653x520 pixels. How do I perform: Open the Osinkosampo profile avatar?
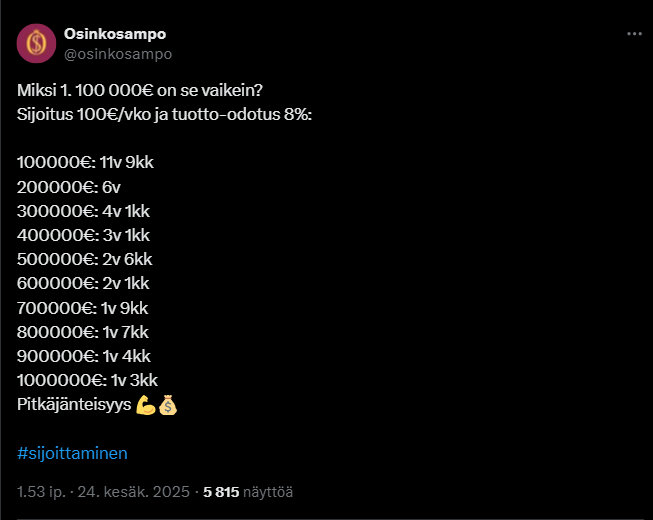[x=36, y=43]
